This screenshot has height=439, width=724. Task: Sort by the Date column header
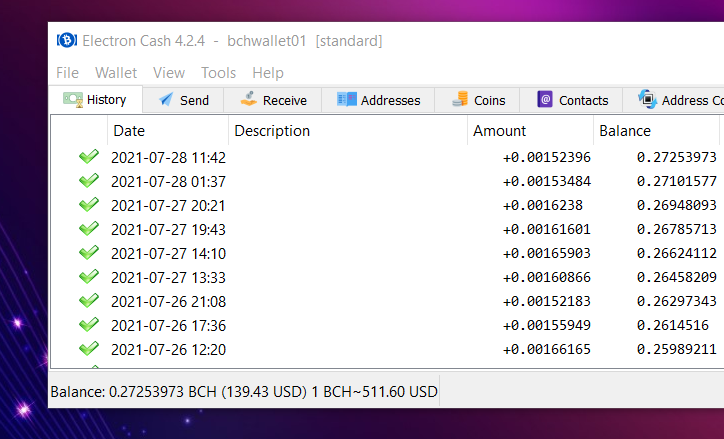(168, 131)
